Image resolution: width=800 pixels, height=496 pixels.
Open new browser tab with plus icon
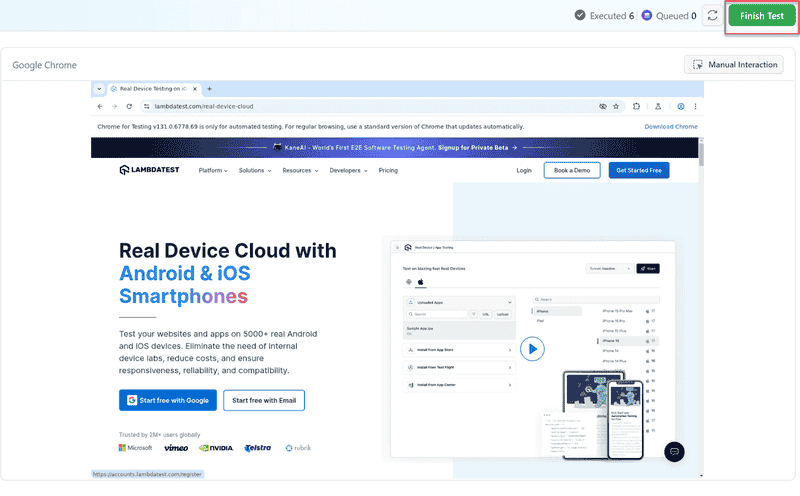click(x=209, y=89)
